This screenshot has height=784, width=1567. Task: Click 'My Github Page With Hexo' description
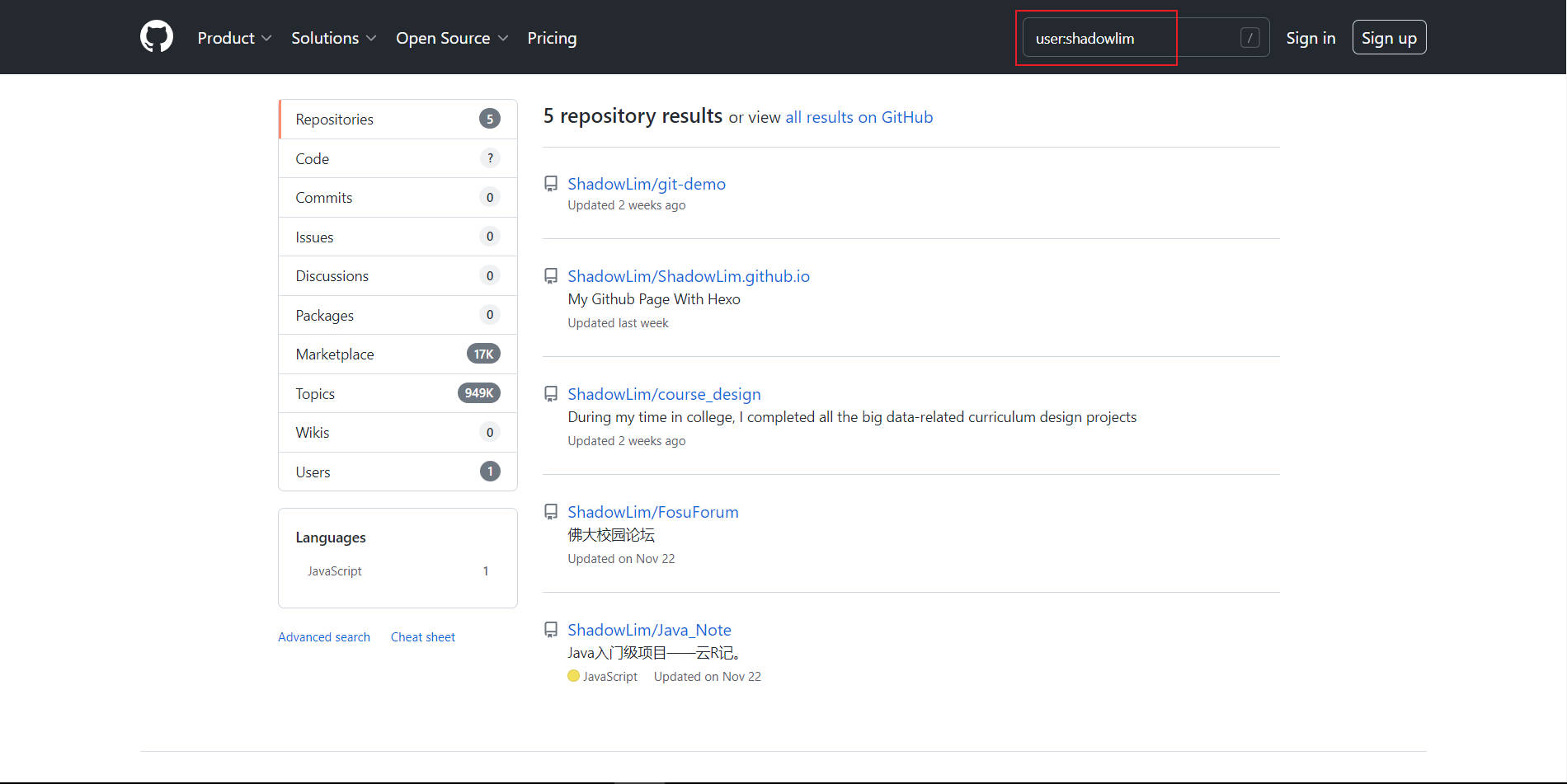pyautogui.click(x=654, y=299)
